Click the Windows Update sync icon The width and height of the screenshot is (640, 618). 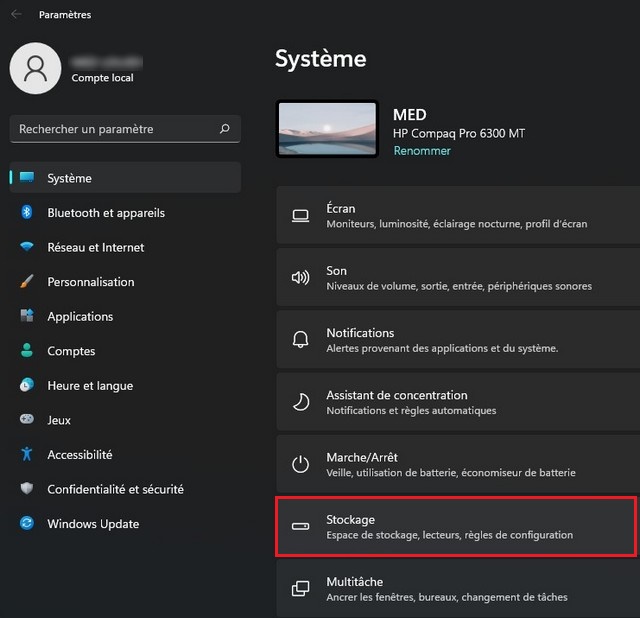click(x=27, y=524)
